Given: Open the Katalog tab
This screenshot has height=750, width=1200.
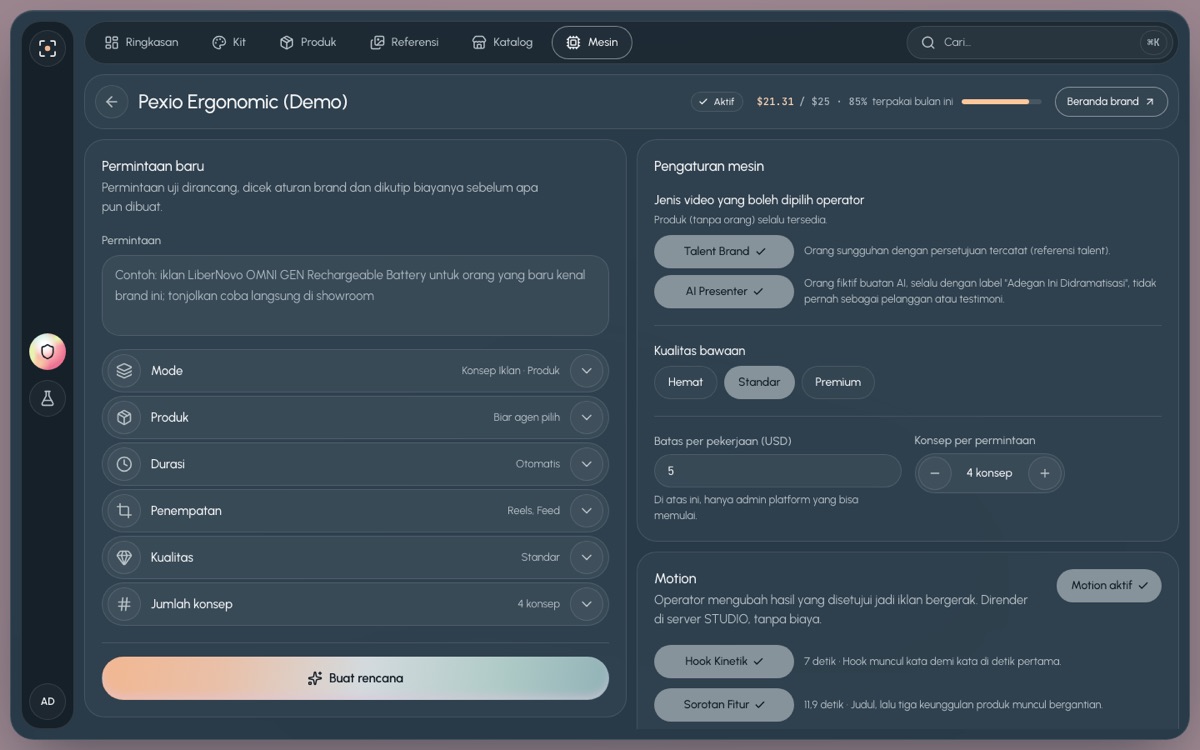Looking at the screenshot, I should [502, 42].
